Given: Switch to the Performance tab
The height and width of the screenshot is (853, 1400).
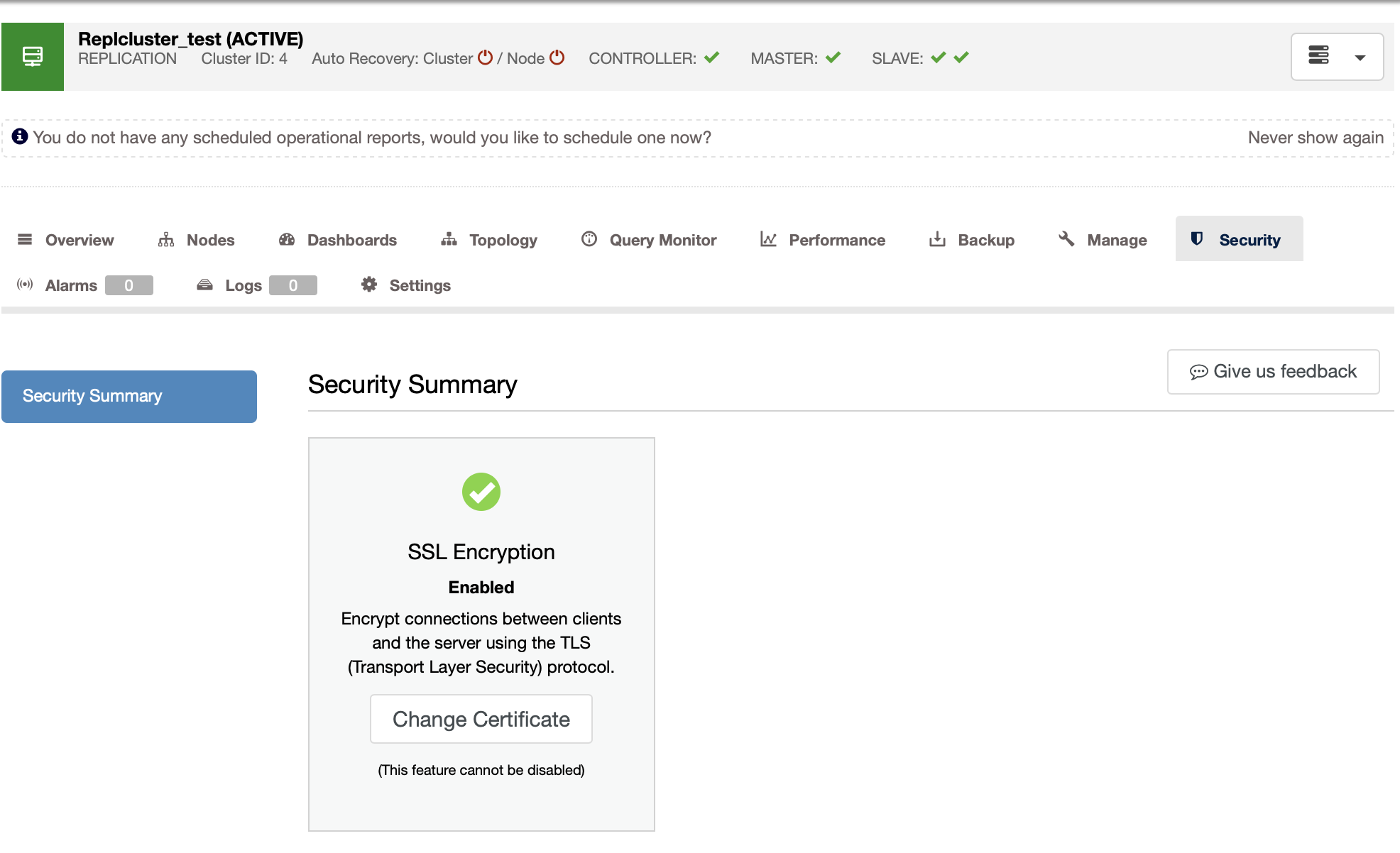Looking at the screenshot, I should tap(823, 240).
